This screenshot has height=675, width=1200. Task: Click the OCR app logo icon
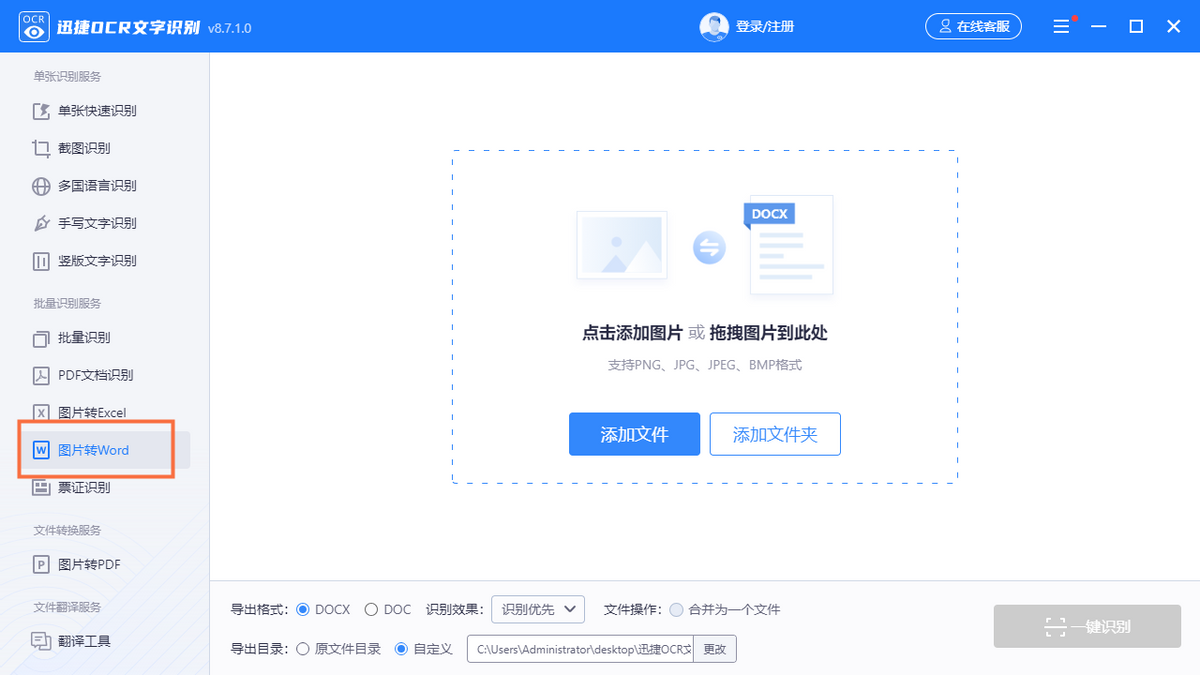[x=34, y=27]
